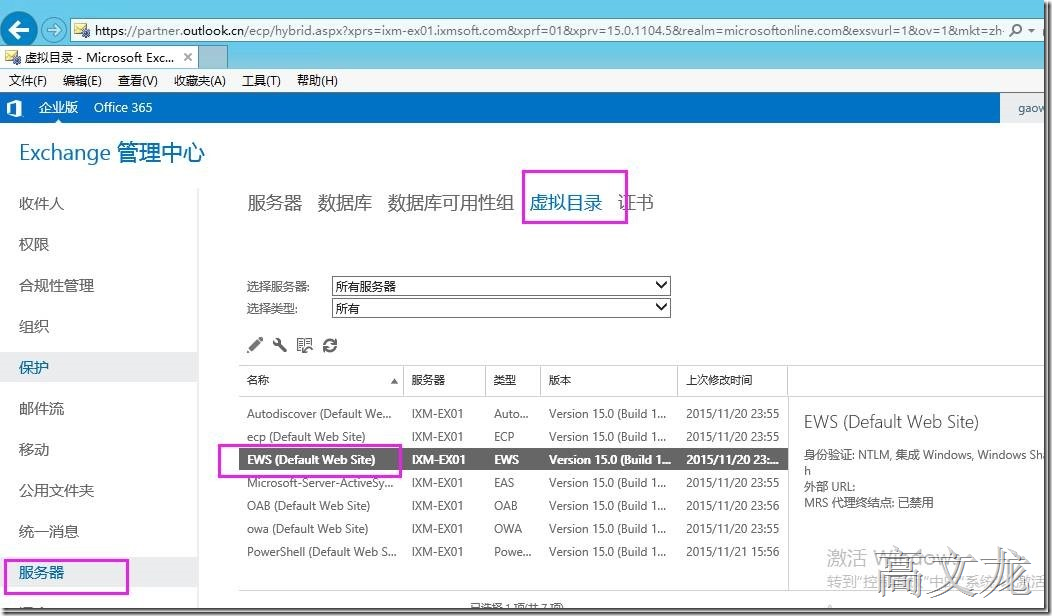Click the browser address bar URL
Viewport: 1052px width, 616px height.
coord(549,30)
